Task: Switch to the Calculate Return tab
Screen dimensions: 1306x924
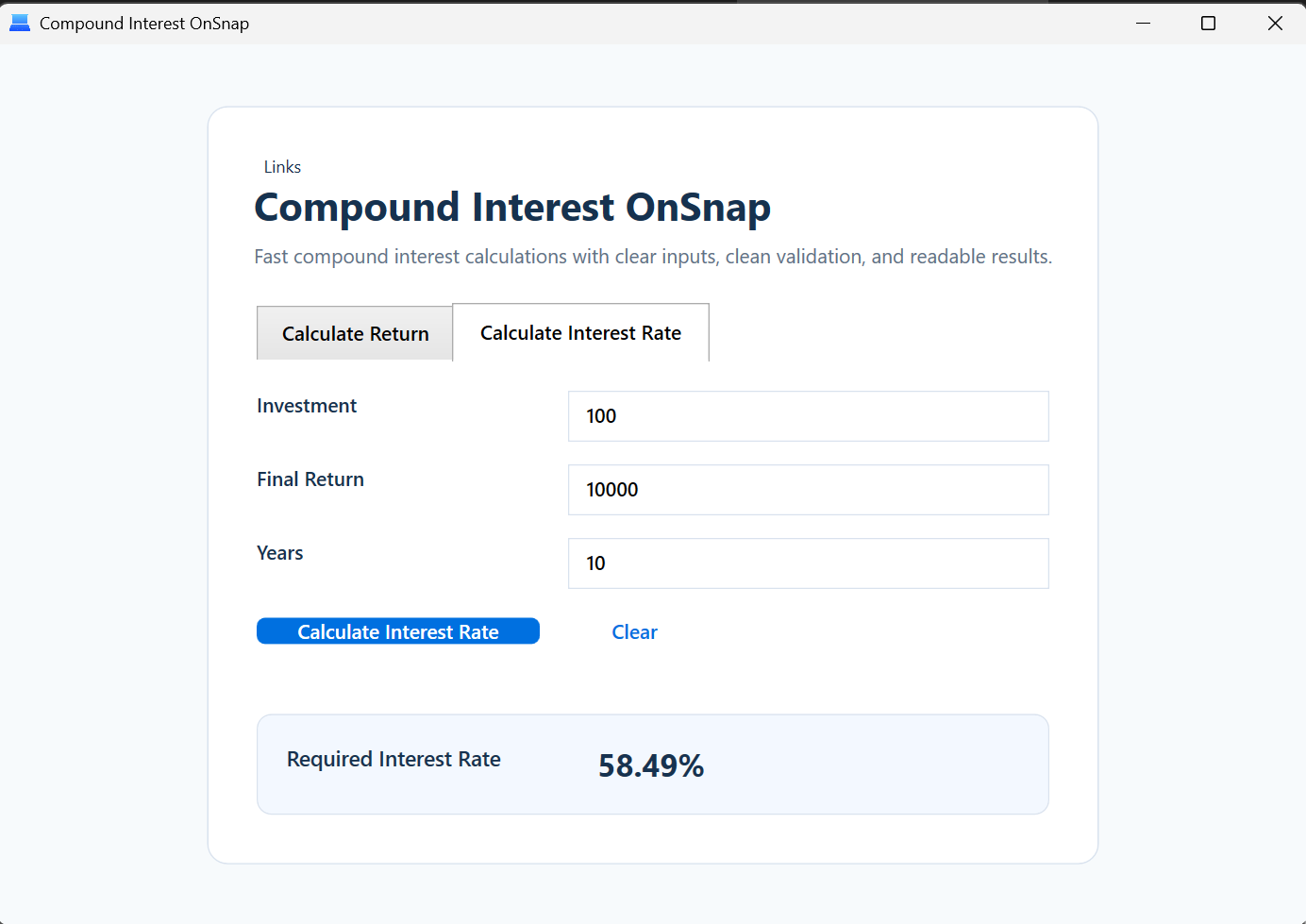Action: [x=355, y=333]
